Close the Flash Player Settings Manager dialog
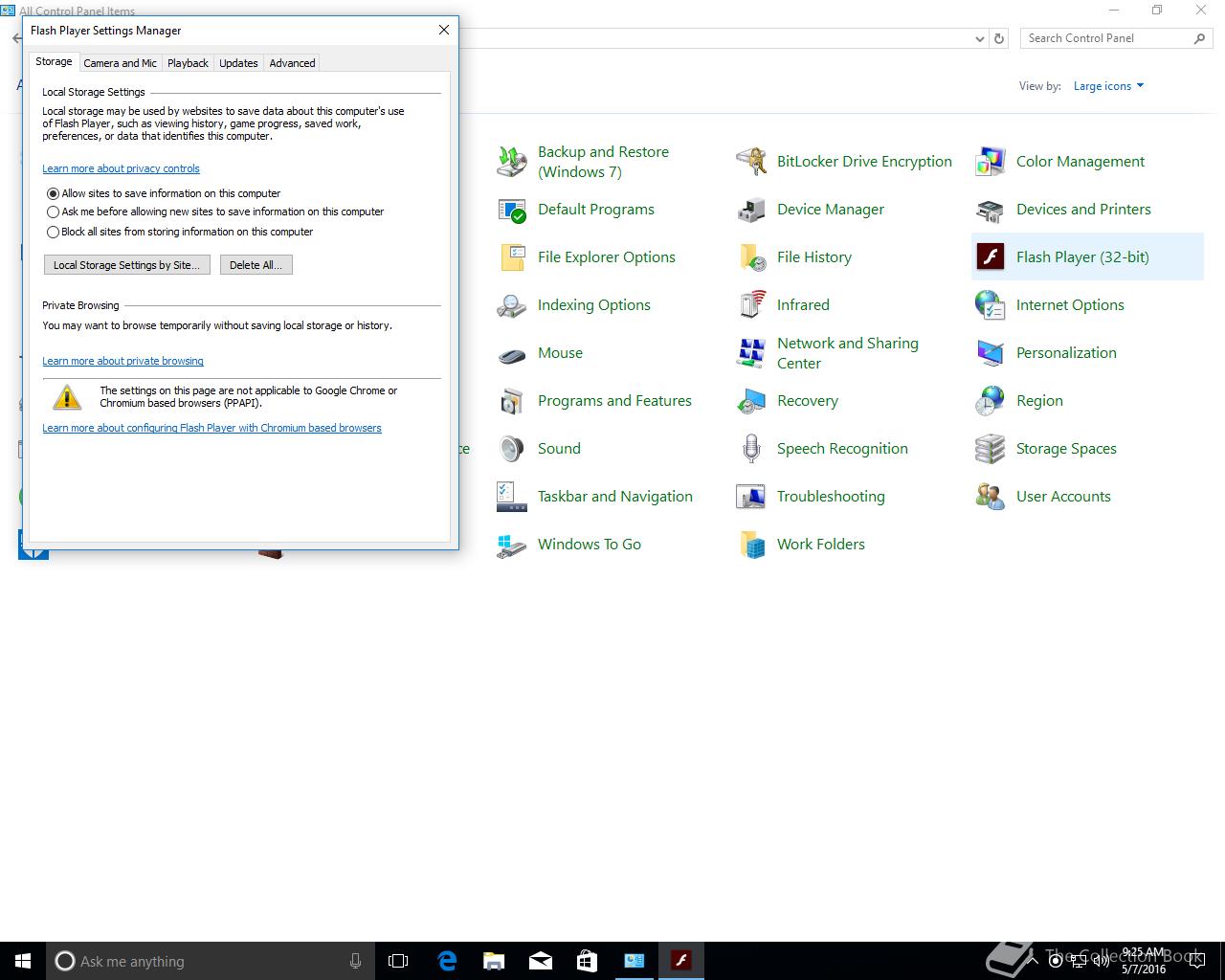The width and height of the screenshot is (1225, 980). (x=444, y=30)
